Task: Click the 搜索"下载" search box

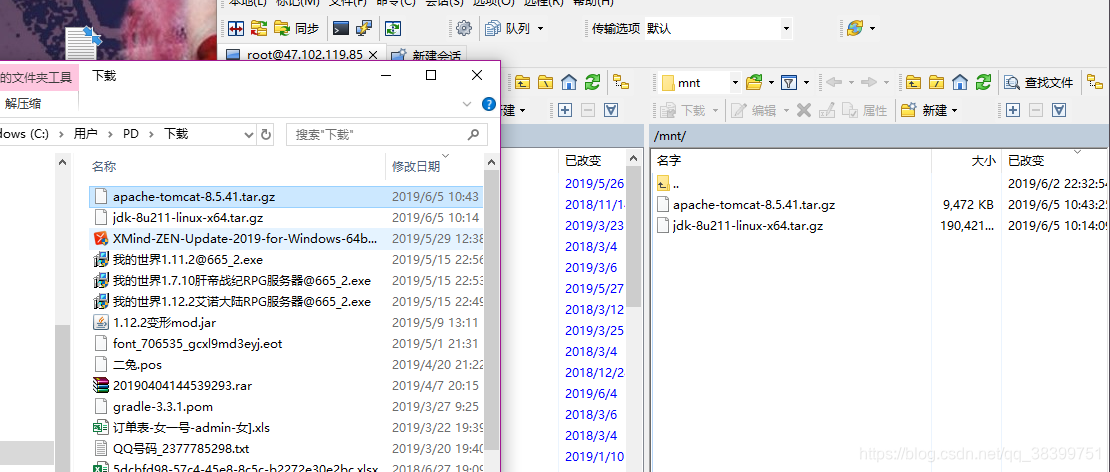Action: point(387,134)
